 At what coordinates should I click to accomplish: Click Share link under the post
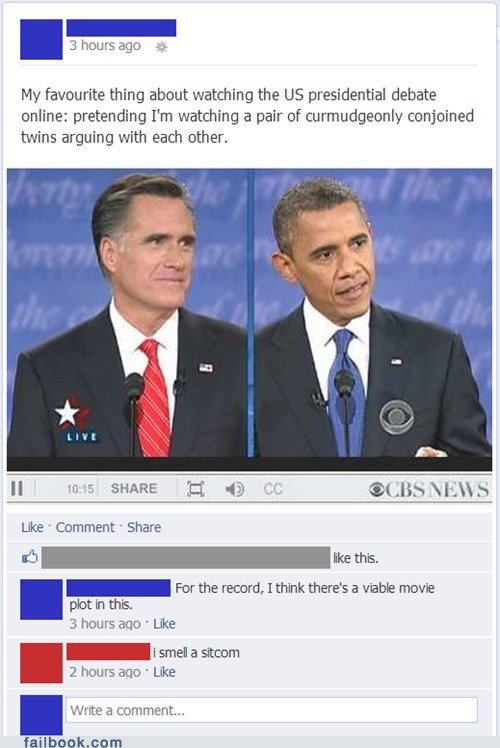pos(144,527)
